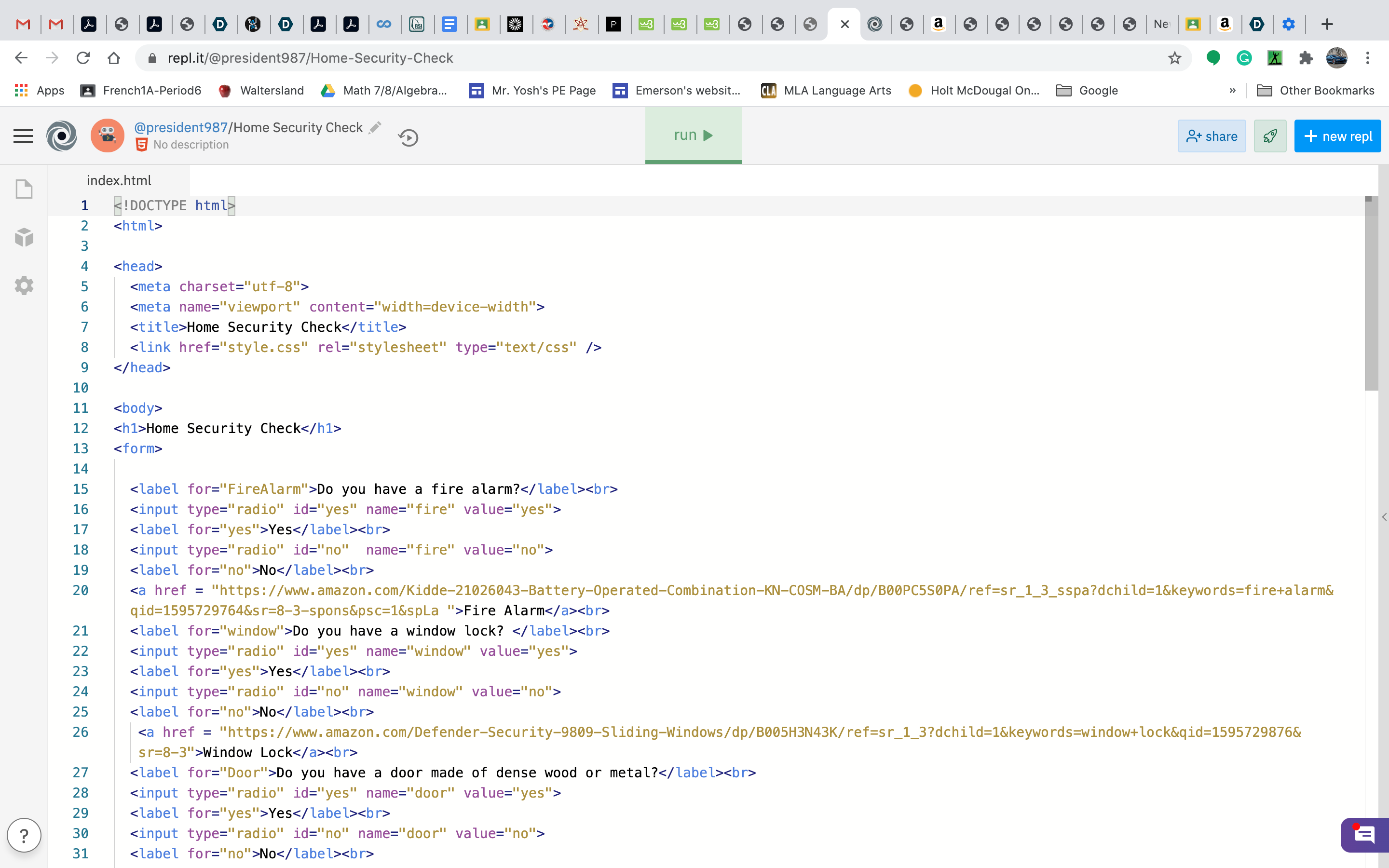Screen dimensions: 1389x868
Task: Bookmark page with the star icon
Action: click(x=1174, y=58)
